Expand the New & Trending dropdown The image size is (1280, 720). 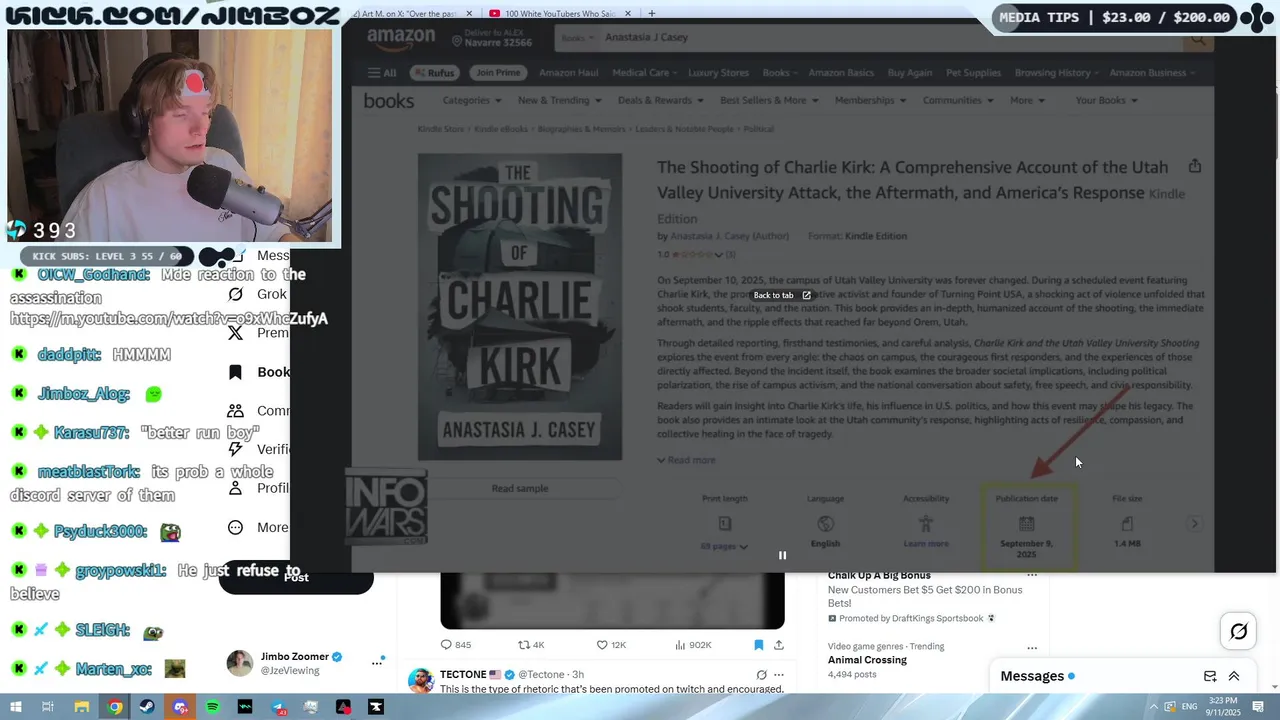(560, 100)
